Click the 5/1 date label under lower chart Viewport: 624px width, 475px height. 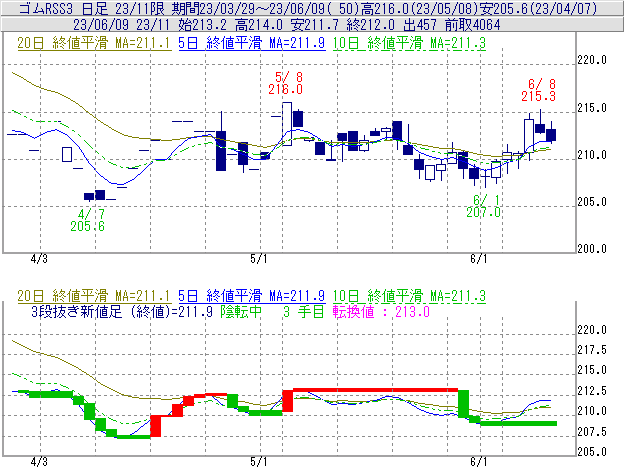pyautogui.click(x=259, y=462)
